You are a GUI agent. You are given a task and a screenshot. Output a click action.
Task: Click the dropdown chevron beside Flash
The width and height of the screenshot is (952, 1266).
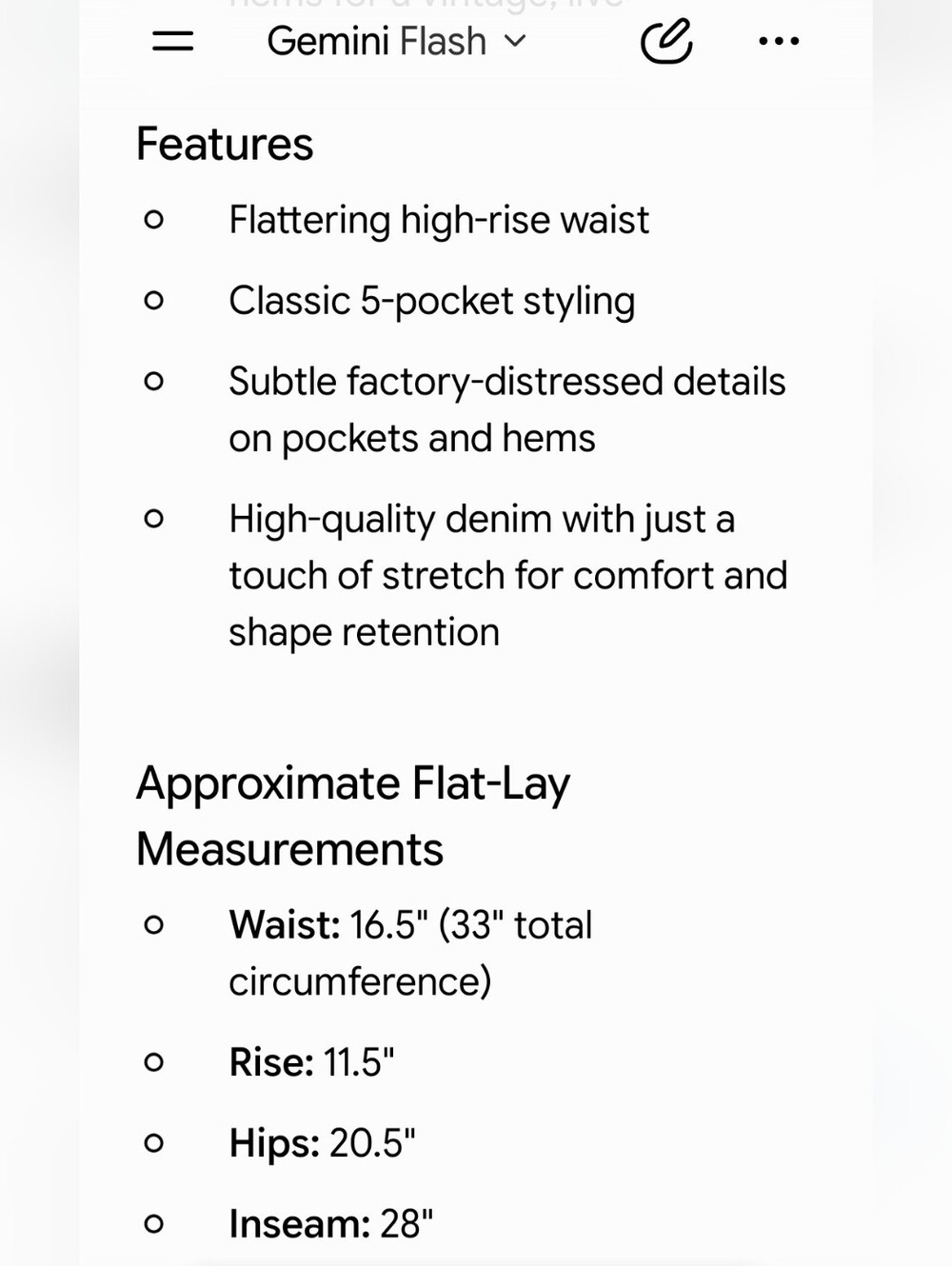(514, 41)
